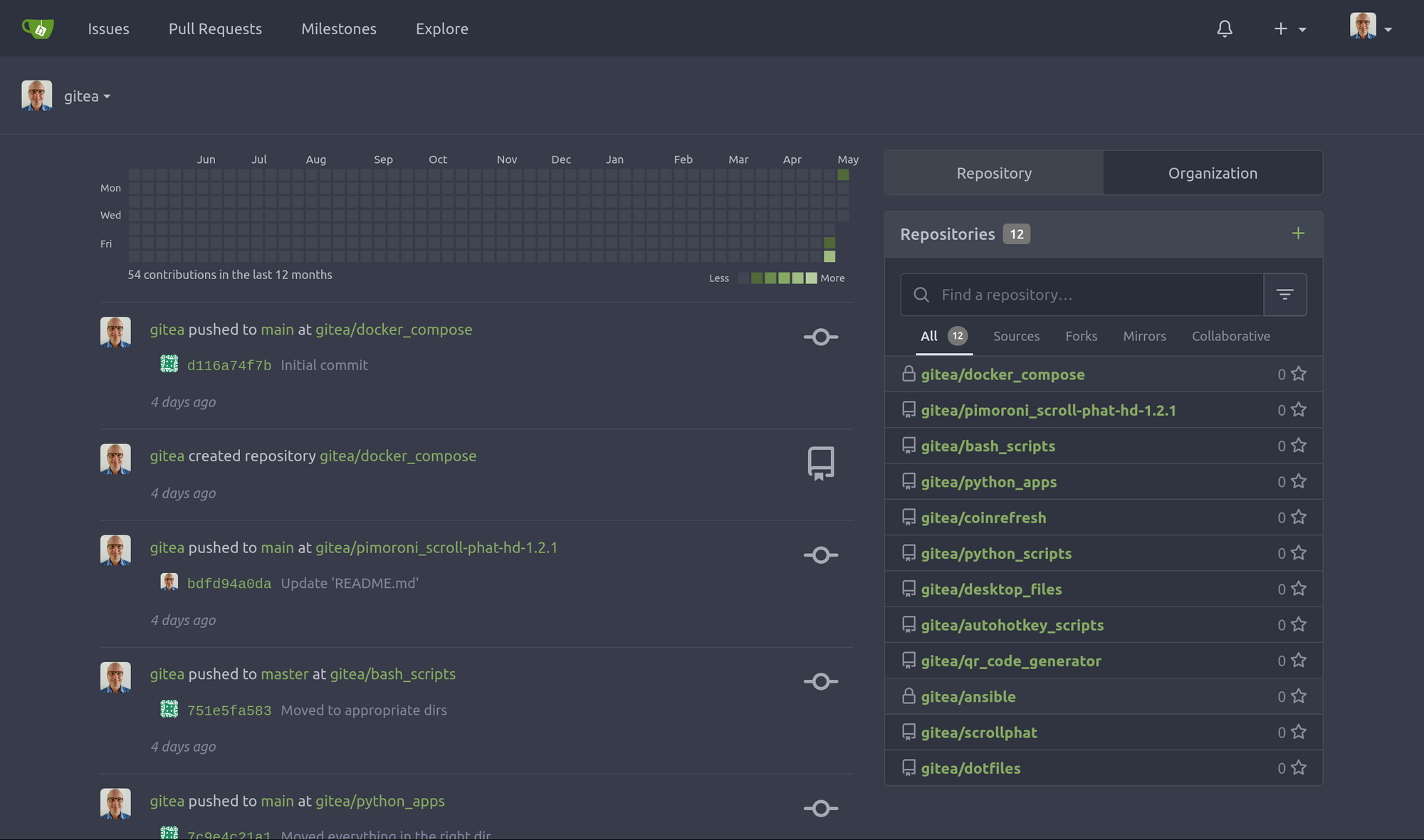Image resolution: width=1424 pixels, height=840 pixels.
Task: Click the star icon for gitea/scrollphat
Action: (x=1299, y=732)
